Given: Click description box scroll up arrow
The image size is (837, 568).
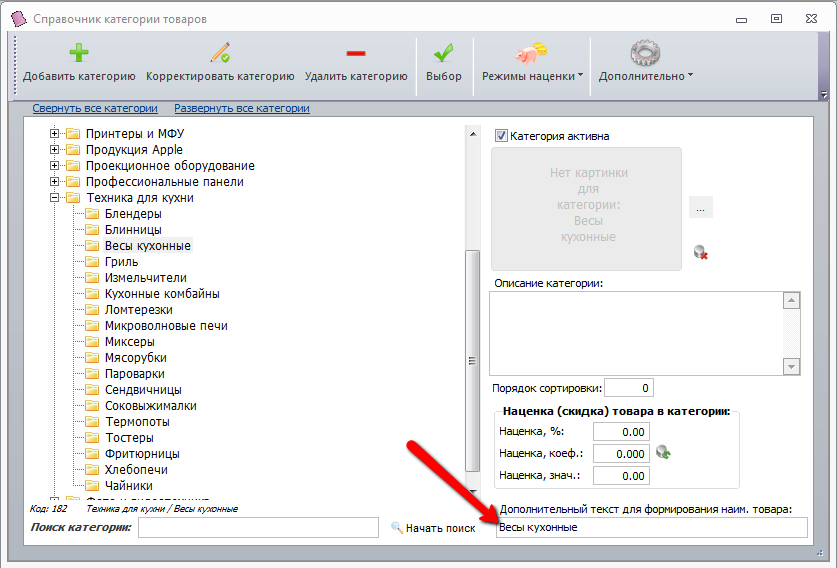Looking at the screenshot, I should coord(791,301).
